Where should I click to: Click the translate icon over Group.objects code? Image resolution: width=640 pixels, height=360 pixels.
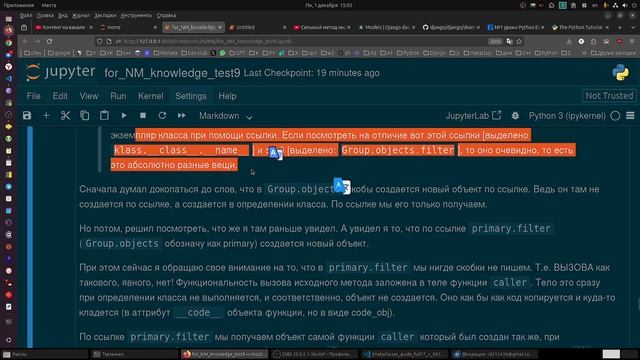[x=342, y=186]
